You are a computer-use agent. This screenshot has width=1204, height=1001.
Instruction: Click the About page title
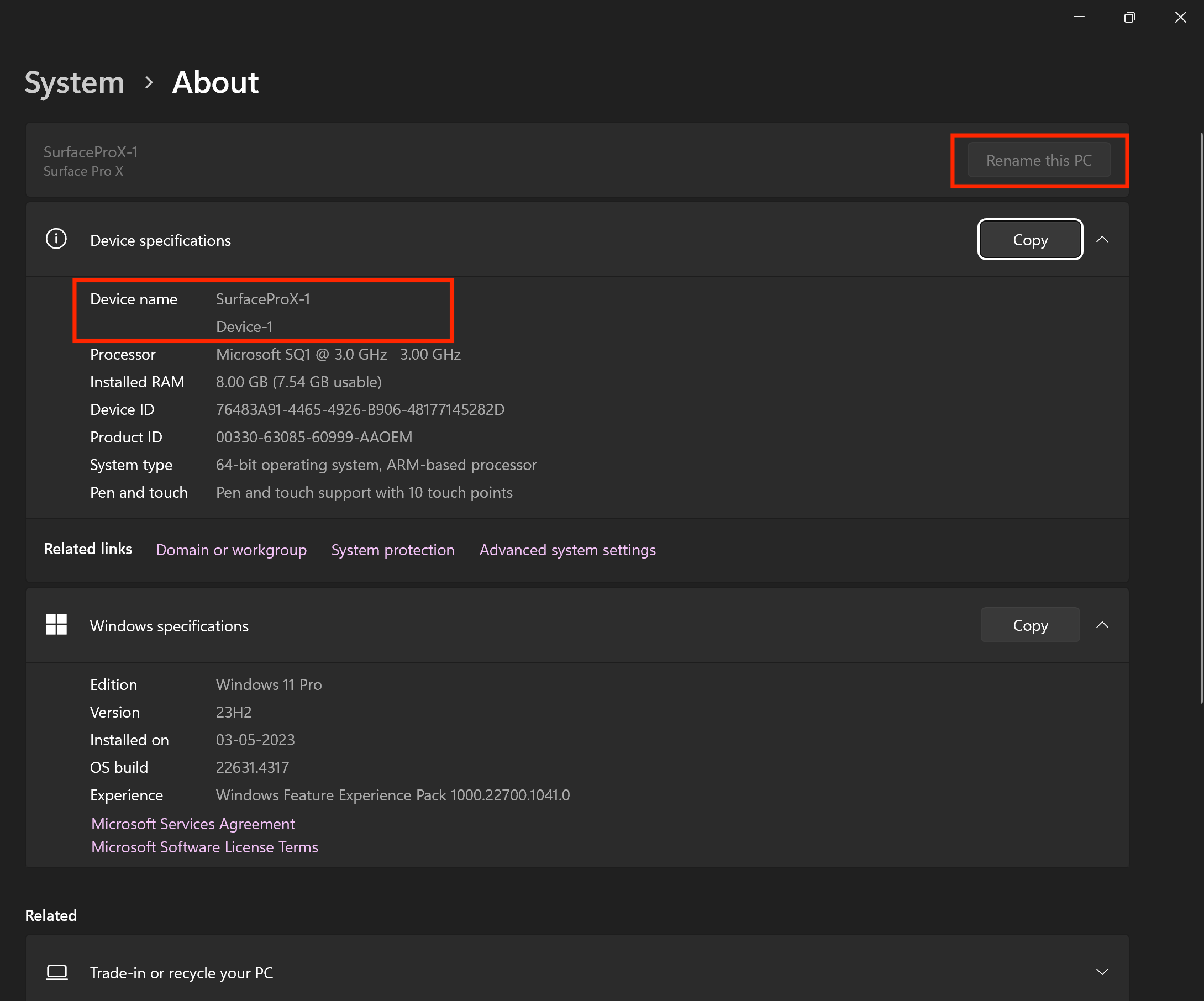(x=215, y=82)
